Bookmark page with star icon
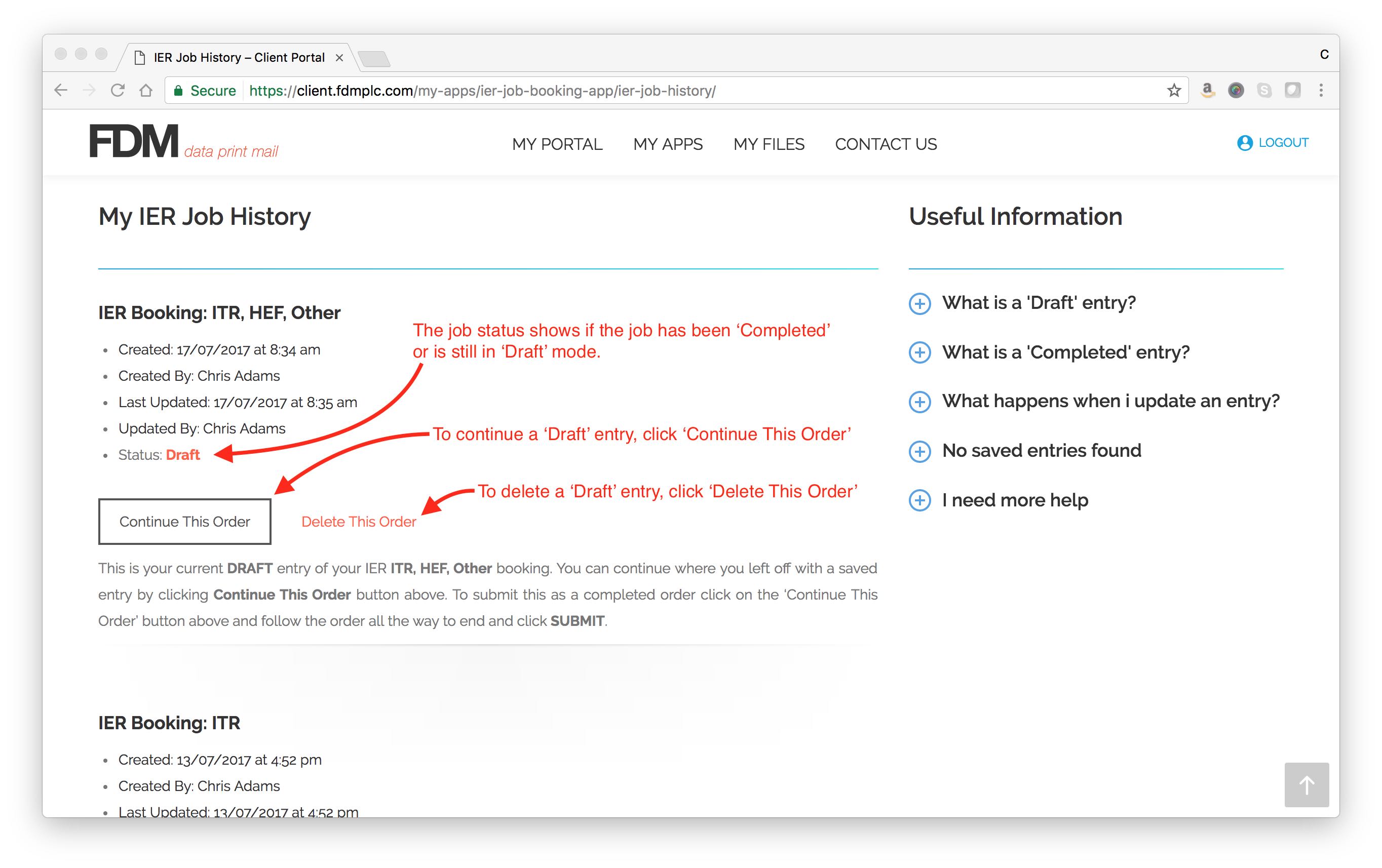 (x=1174, y=90)
